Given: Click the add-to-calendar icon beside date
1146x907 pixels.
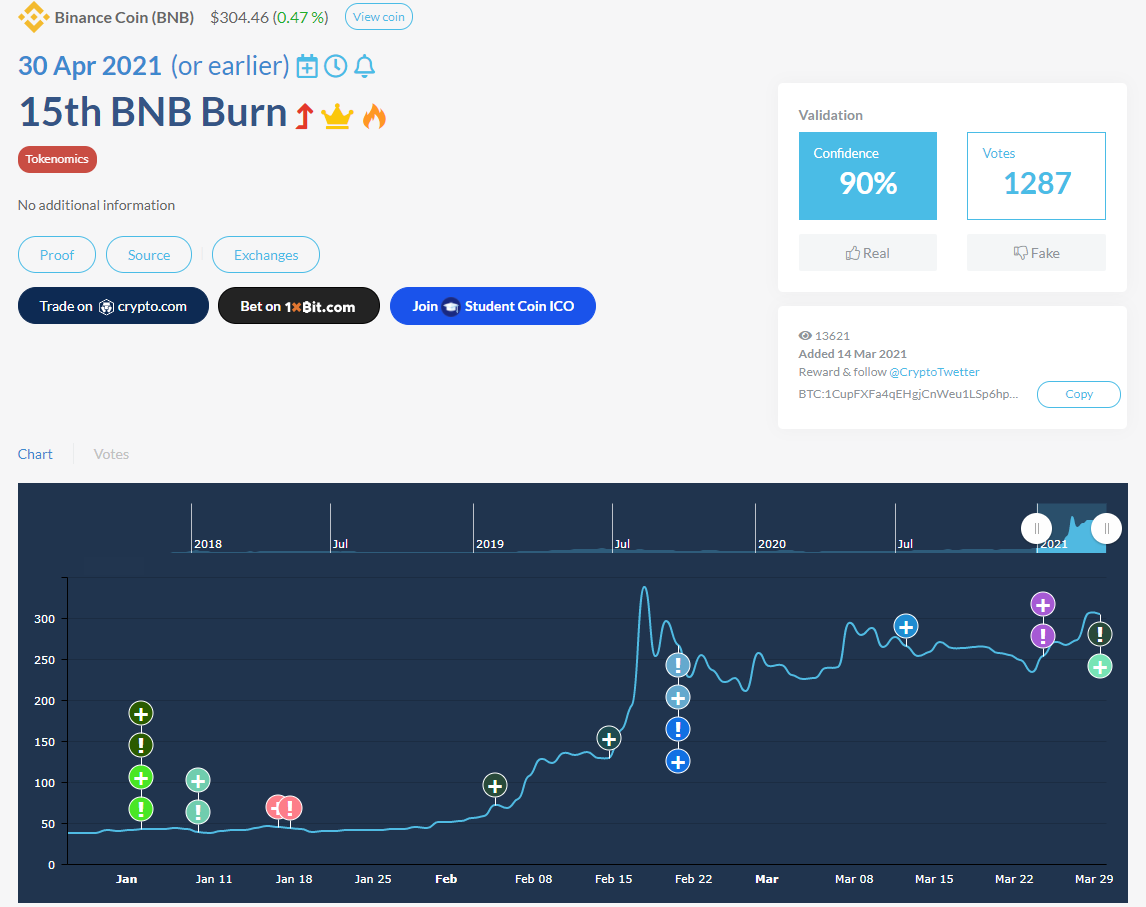Looking at the screenshot, I should tap(307, 67).
